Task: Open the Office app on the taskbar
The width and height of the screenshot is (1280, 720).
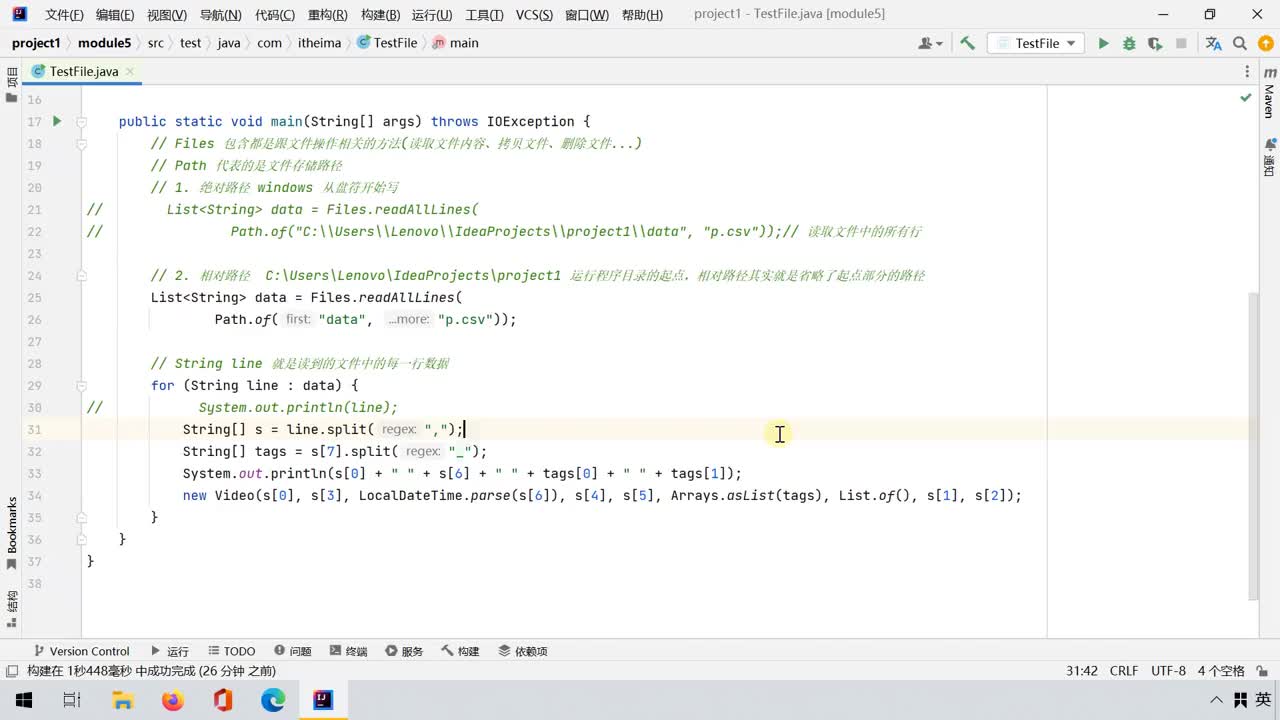Action: tap(223, 700)
